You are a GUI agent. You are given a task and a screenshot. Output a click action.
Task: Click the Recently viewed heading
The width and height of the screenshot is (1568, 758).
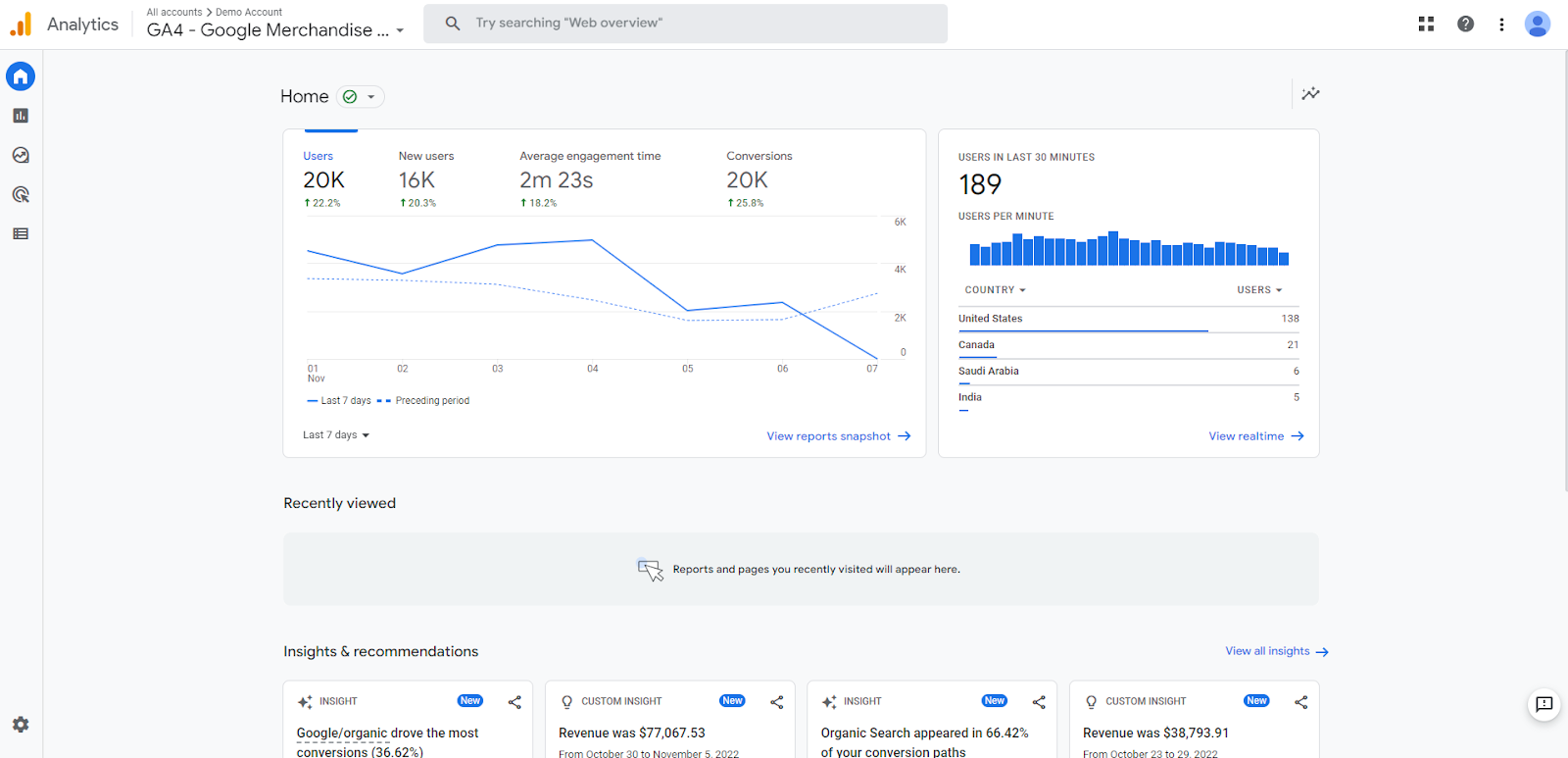click(339, 503)
